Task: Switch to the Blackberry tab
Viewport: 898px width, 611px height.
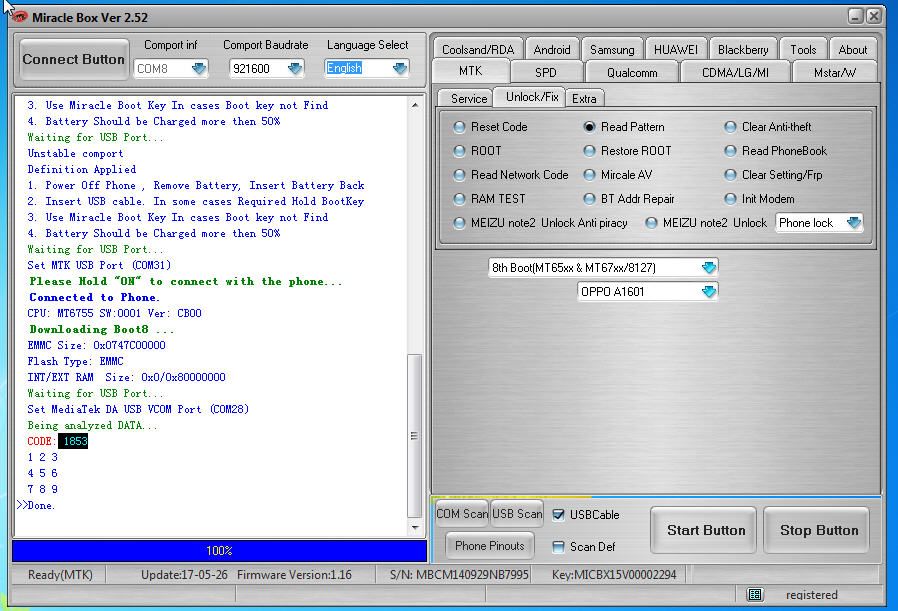Action: click(743, 50)
